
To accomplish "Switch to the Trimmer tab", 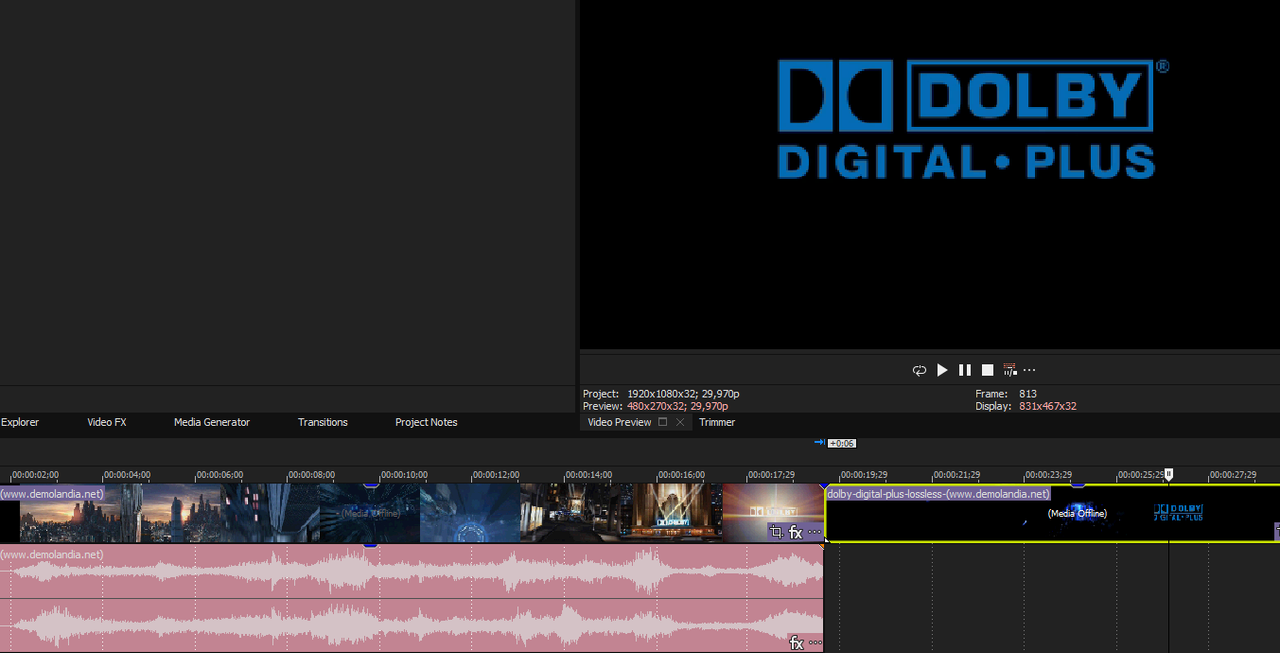I will (x=717, y=422).
